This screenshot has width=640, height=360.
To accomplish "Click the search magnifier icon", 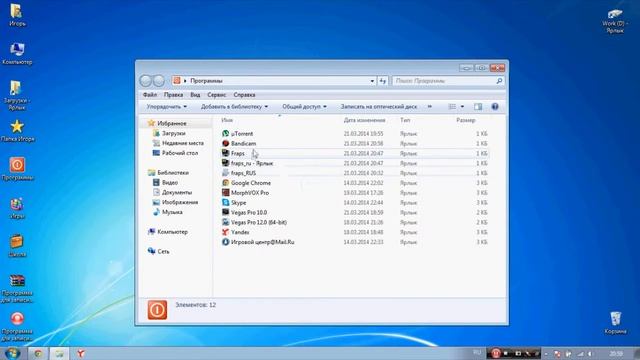I will point(499,81).
